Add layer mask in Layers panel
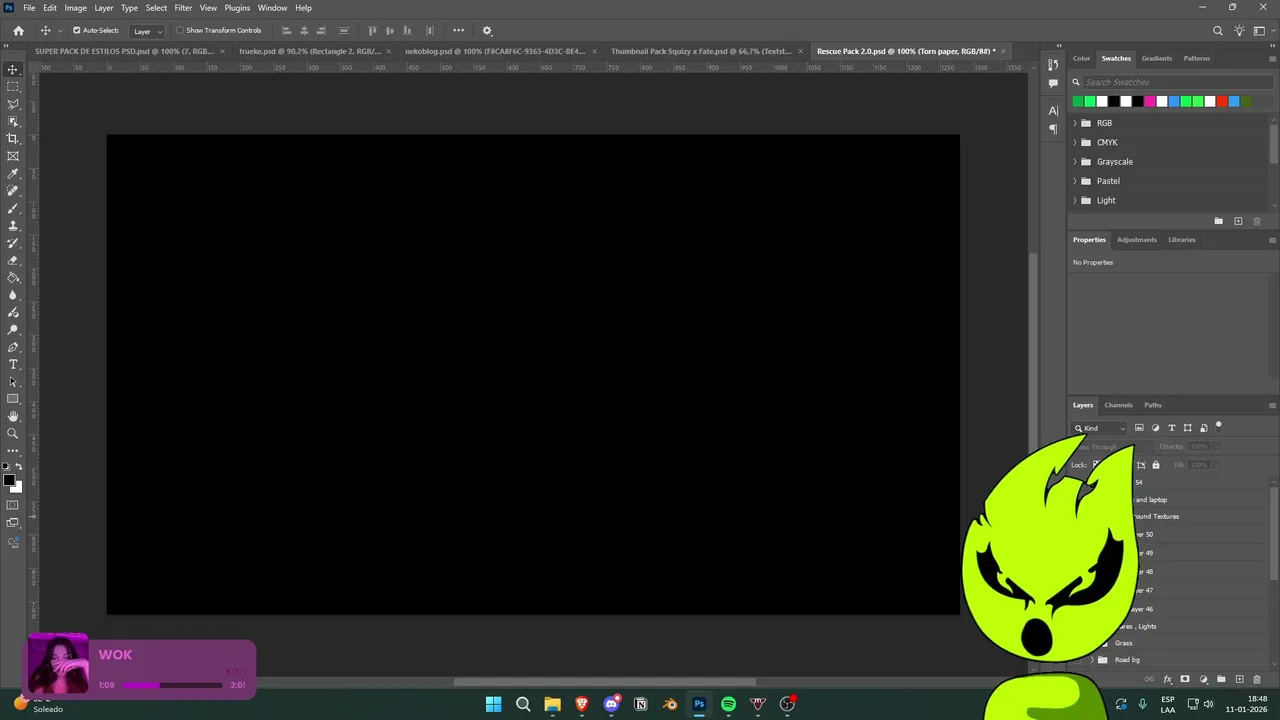1280x720 pixels. tap(1185, 680)
